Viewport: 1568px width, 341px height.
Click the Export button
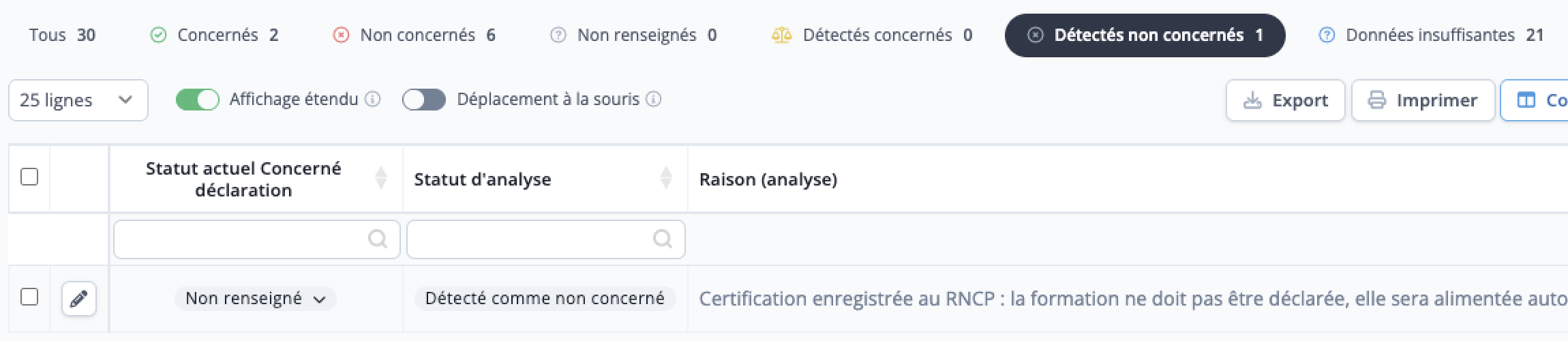tap(1286, 100)
